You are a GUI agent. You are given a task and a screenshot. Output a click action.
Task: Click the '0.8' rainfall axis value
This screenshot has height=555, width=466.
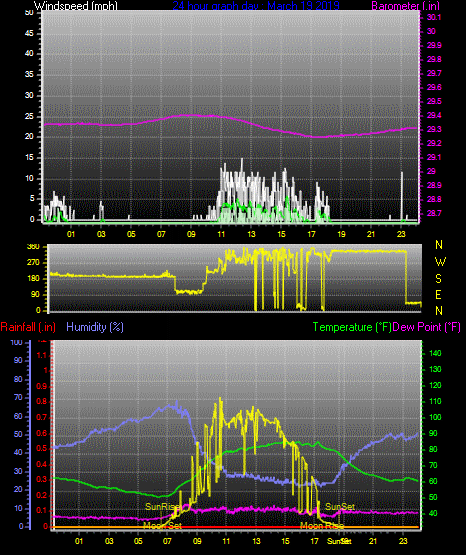(41, 402)
